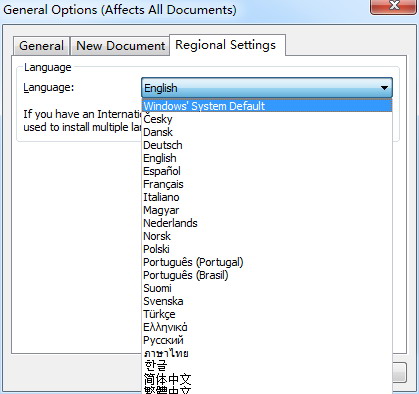Choose Polski from the dropdown
This screenshot has width=419, height=394.
[267, 249]
